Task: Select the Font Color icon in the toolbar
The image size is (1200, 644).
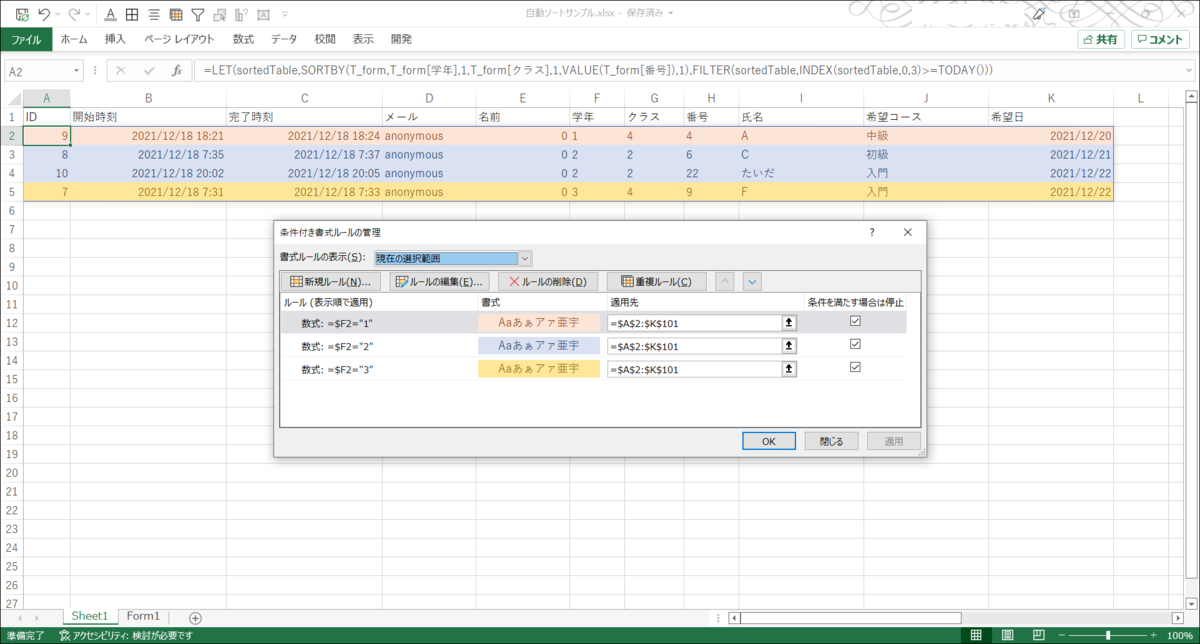Action: tap(110, 14)
